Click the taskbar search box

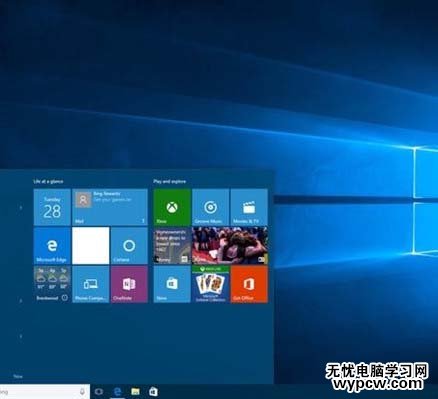click(45, 392)
